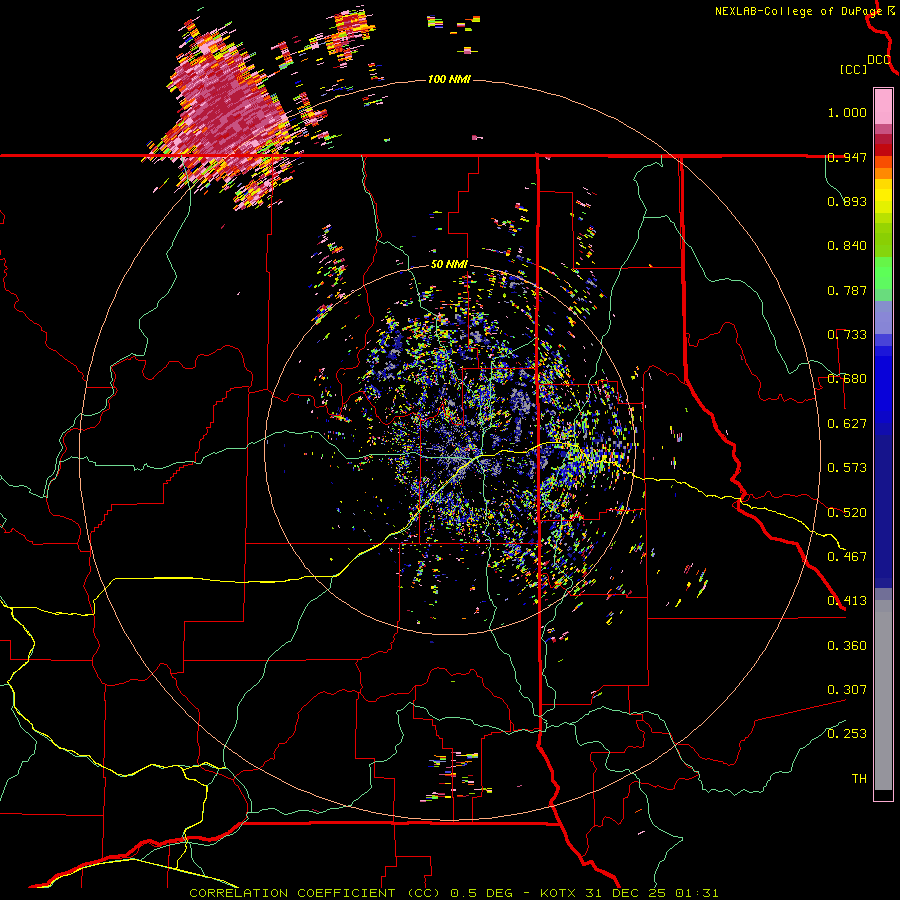This screenshot has width=900, height=900.
Task: Pick the bright green color bar segment
Action: coord(883,273)
